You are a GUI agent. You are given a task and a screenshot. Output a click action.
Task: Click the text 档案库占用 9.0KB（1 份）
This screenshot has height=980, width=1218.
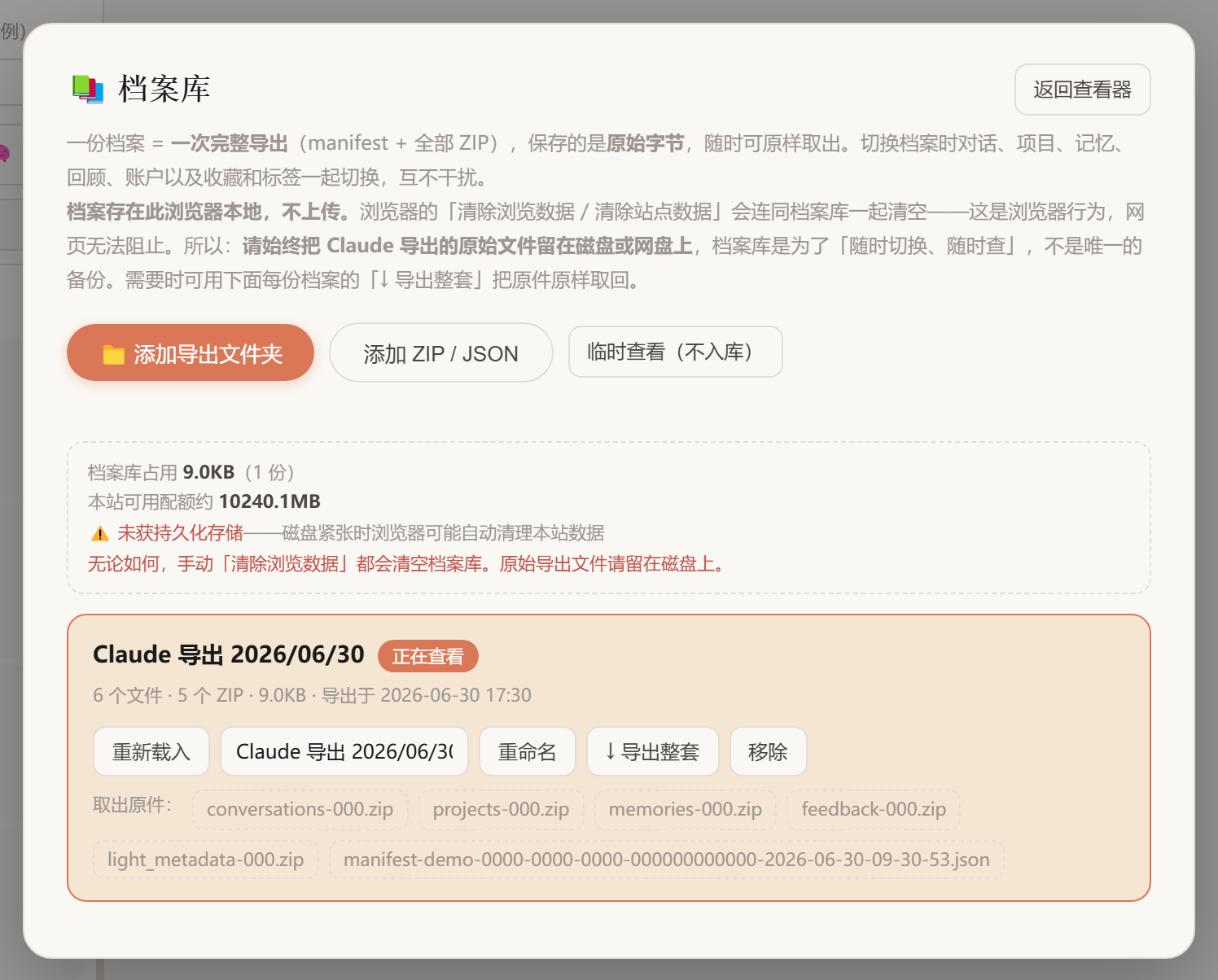click(x=191, y=472)
